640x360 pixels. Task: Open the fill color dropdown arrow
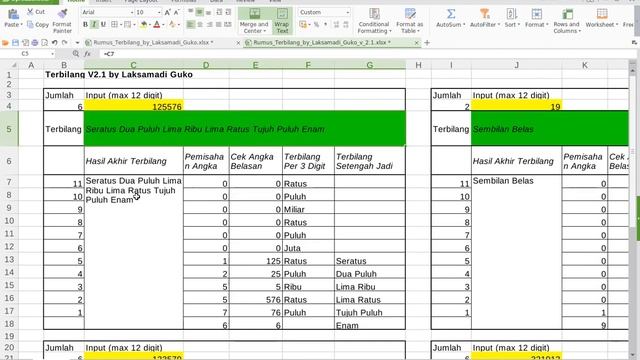point(150,25)
